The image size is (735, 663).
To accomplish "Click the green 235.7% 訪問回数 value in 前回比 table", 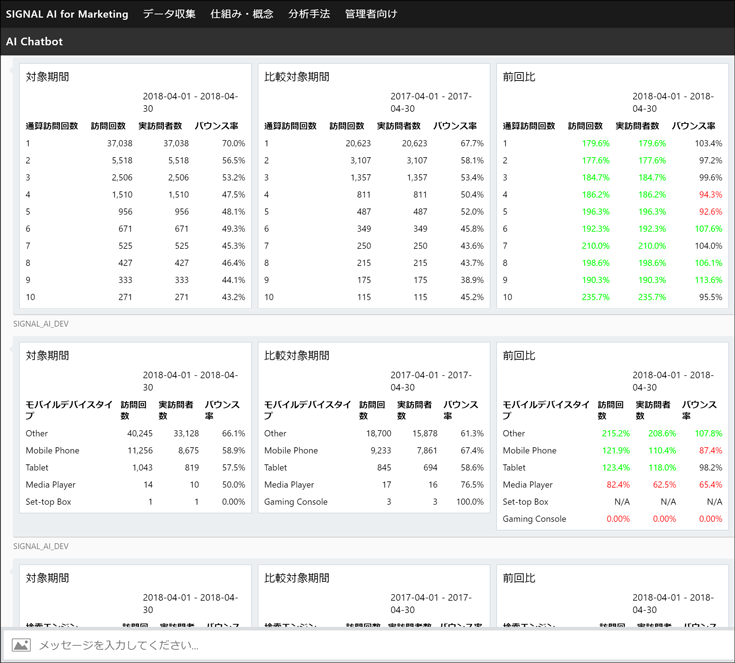I will 594,297.
